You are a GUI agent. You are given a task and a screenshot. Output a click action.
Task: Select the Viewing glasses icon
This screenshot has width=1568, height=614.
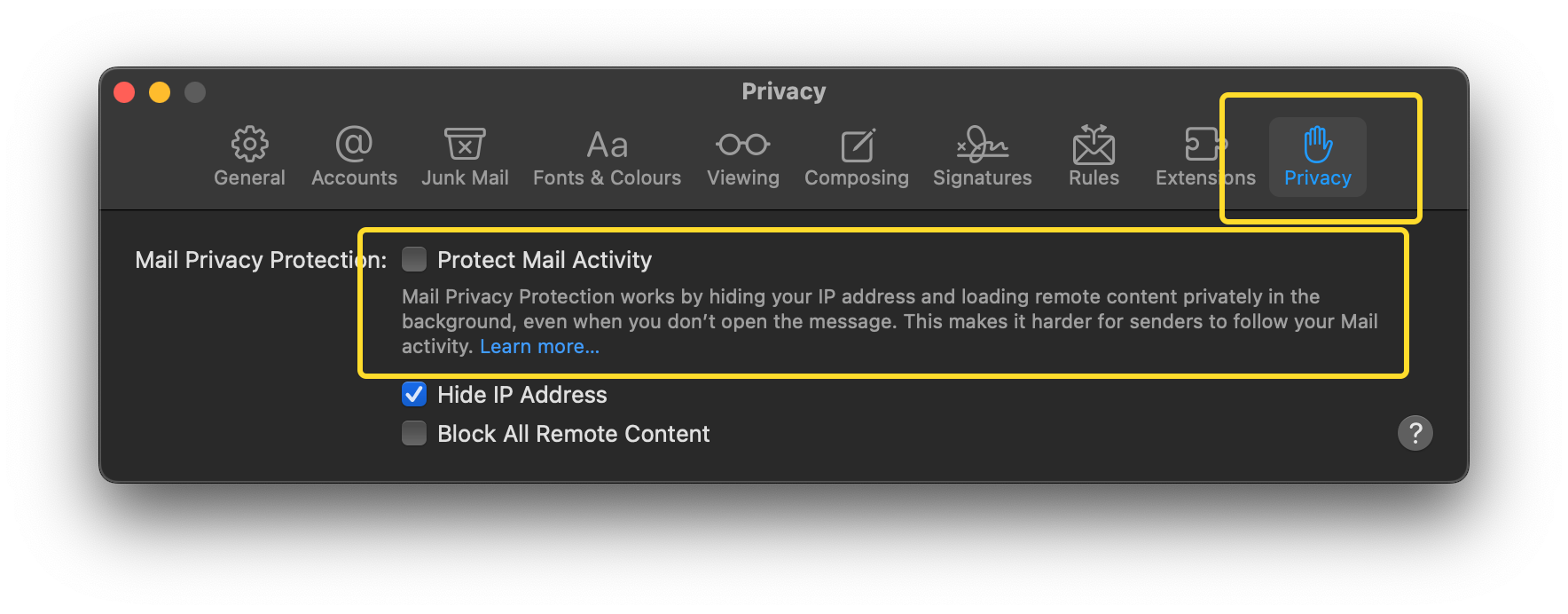743,144
